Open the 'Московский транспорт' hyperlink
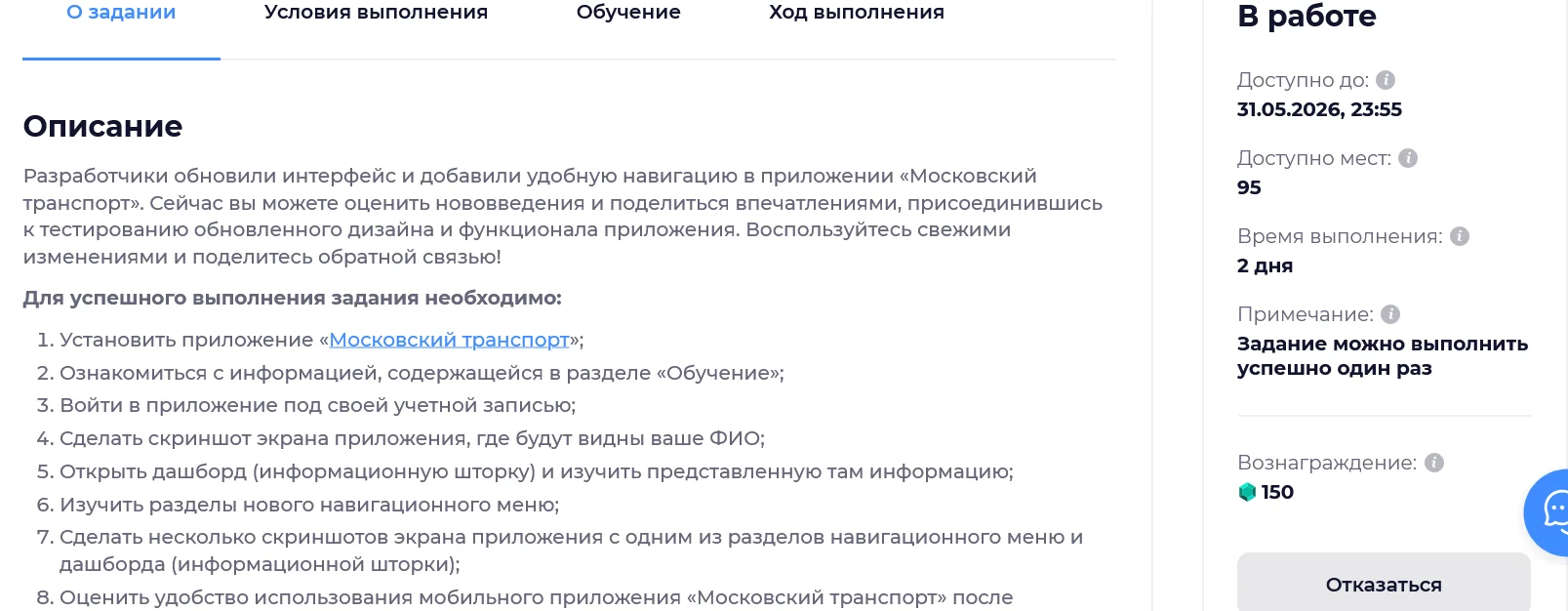This screenshot has height=611, width=1568. tap(449, 340)
